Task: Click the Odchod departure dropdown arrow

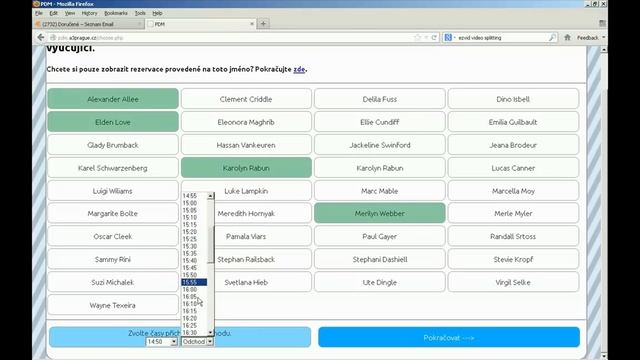Action: point(210,342)
